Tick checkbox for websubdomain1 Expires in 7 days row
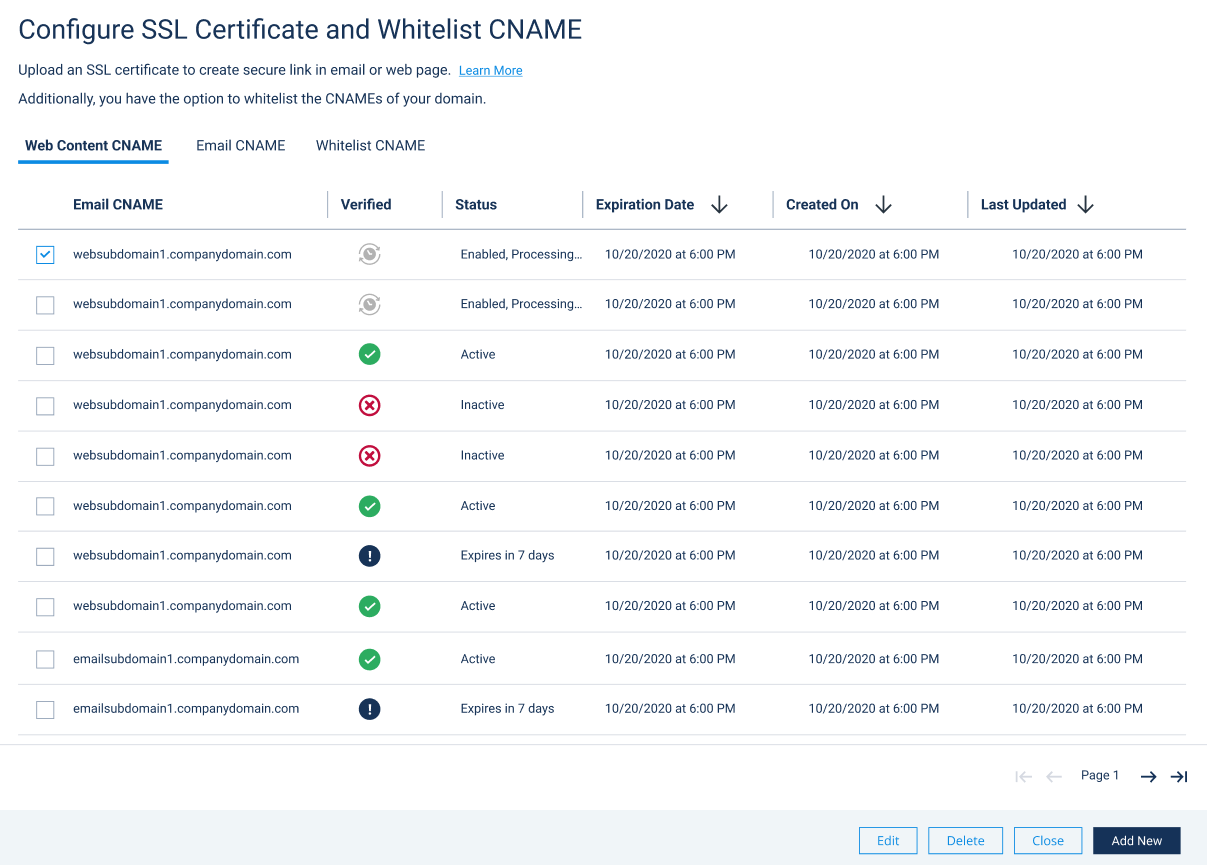1207x865 pixels. 45,556
